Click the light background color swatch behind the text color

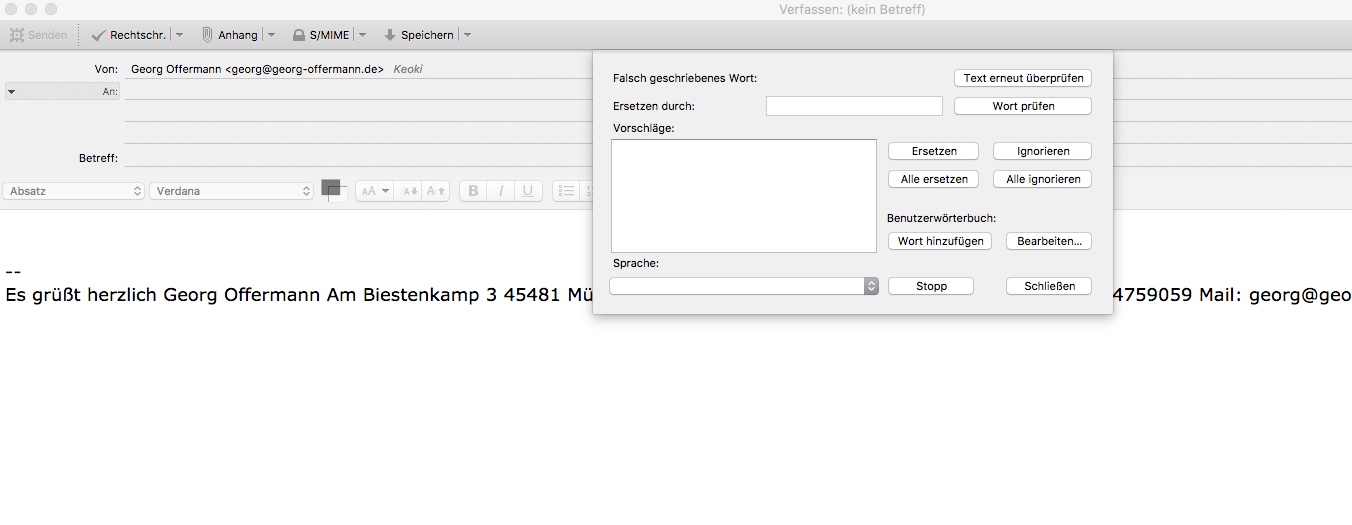pos(342,195)
